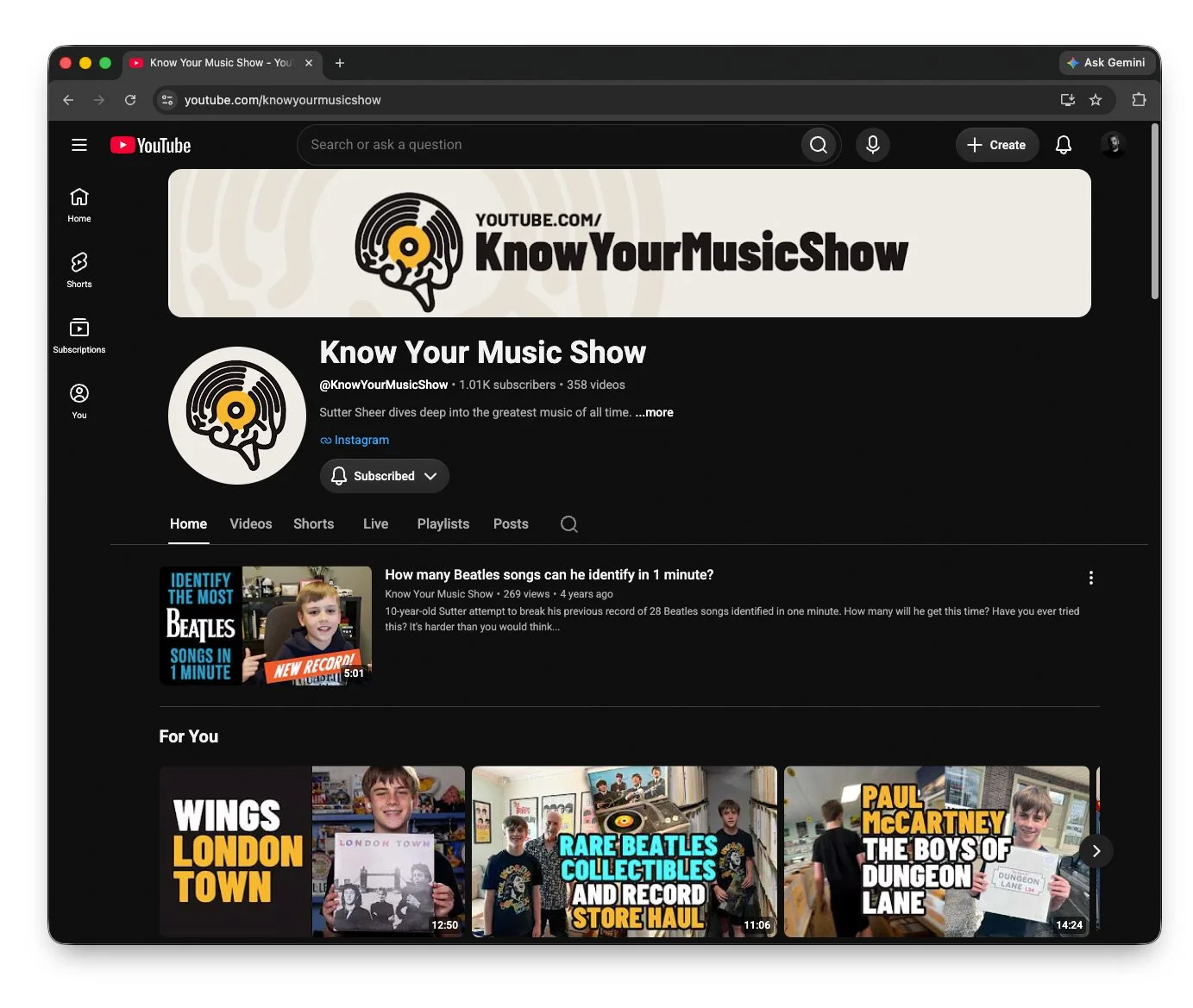Switch to the Videos tab

click(251, 524)
